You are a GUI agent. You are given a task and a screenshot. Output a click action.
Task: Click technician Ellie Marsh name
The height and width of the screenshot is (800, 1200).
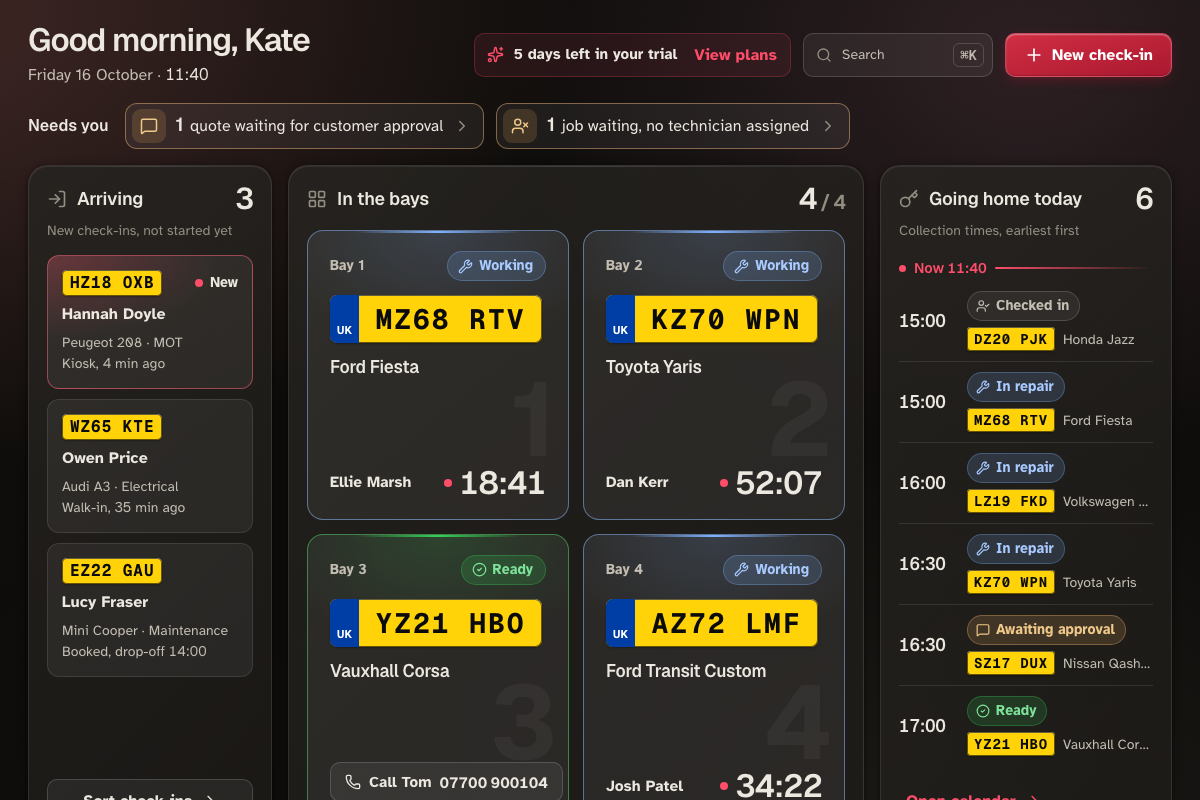tap(370, 482)
